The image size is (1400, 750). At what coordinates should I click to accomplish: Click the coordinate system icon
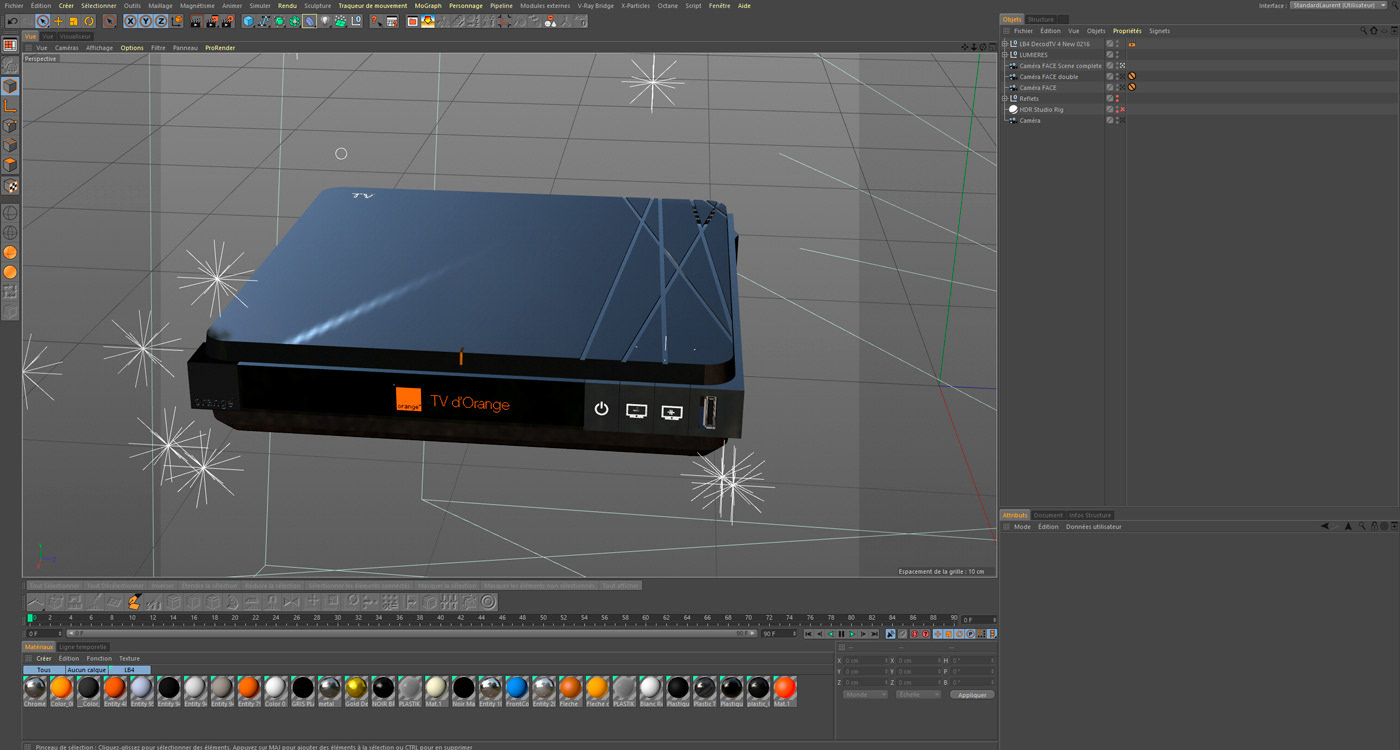tap(177, 21)
